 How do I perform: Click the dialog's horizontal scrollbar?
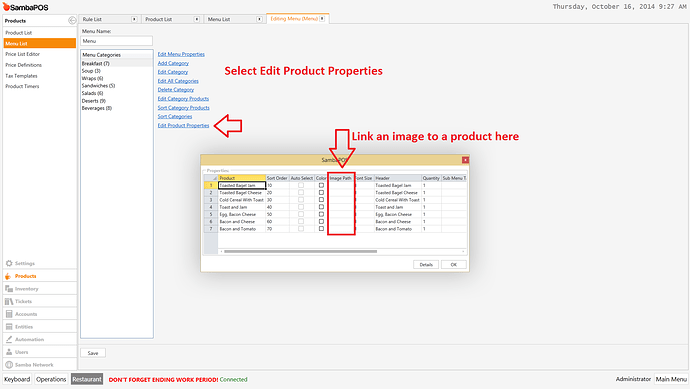(301, 252)
